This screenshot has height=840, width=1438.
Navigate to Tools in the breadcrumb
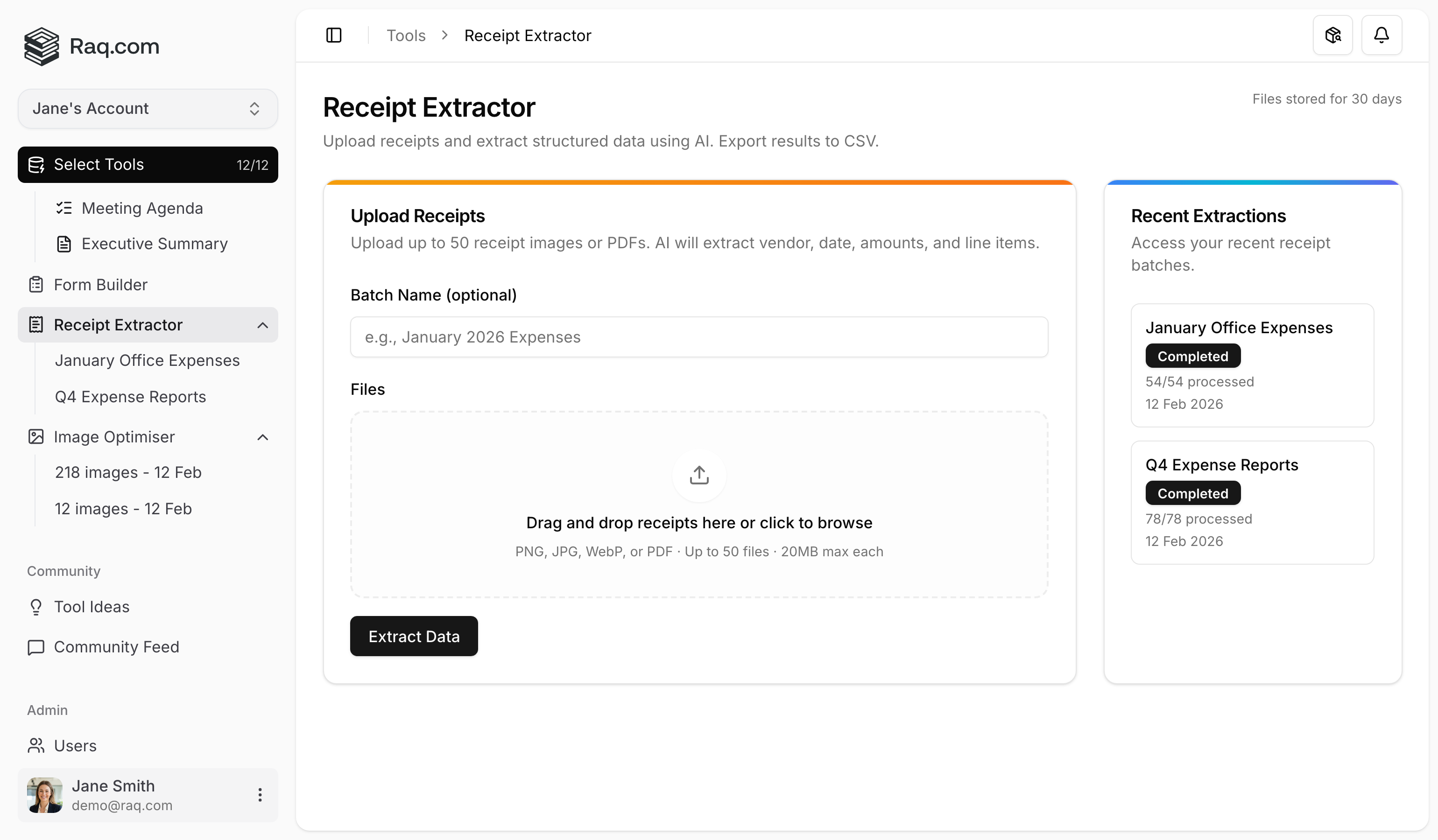coord(406,35)
